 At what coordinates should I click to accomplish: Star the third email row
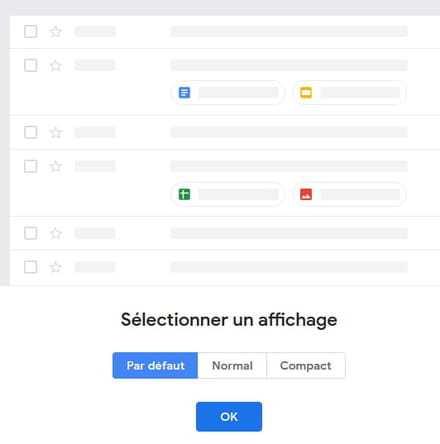point(56,132)
